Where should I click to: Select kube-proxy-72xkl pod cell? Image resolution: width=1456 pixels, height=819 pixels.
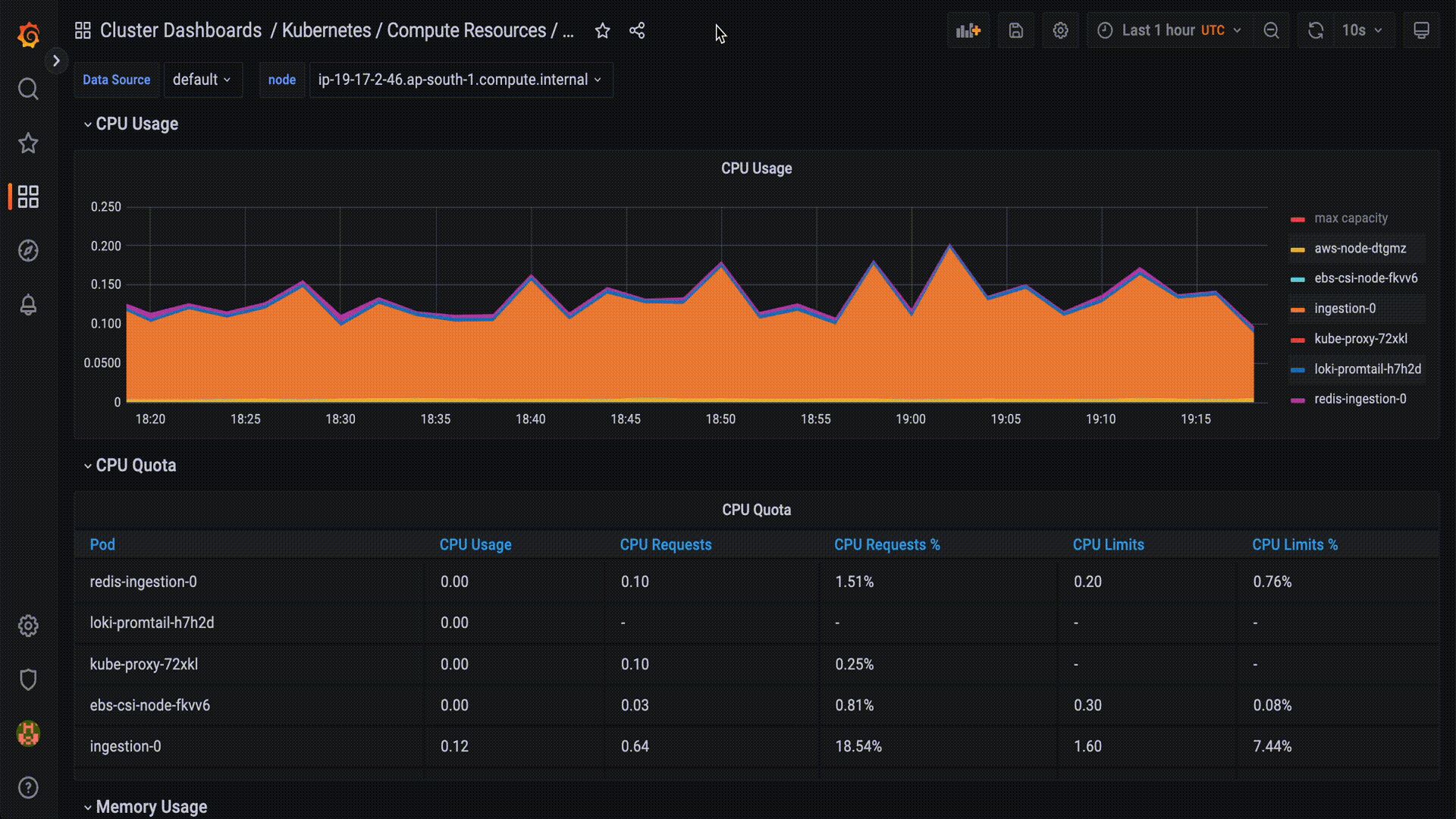point(249,664)
